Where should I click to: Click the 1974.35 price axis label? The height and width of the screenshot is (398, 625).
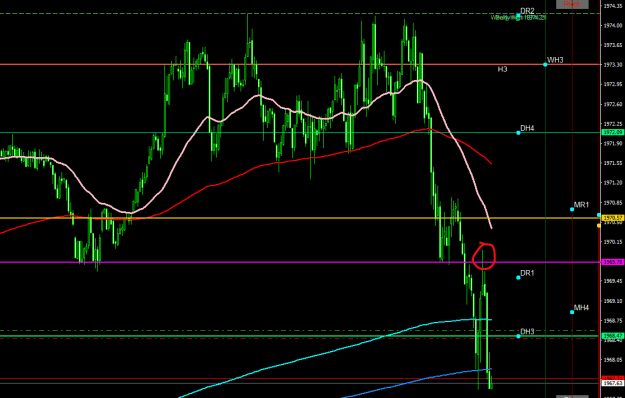pyautogui.click(x=613, y=6)
